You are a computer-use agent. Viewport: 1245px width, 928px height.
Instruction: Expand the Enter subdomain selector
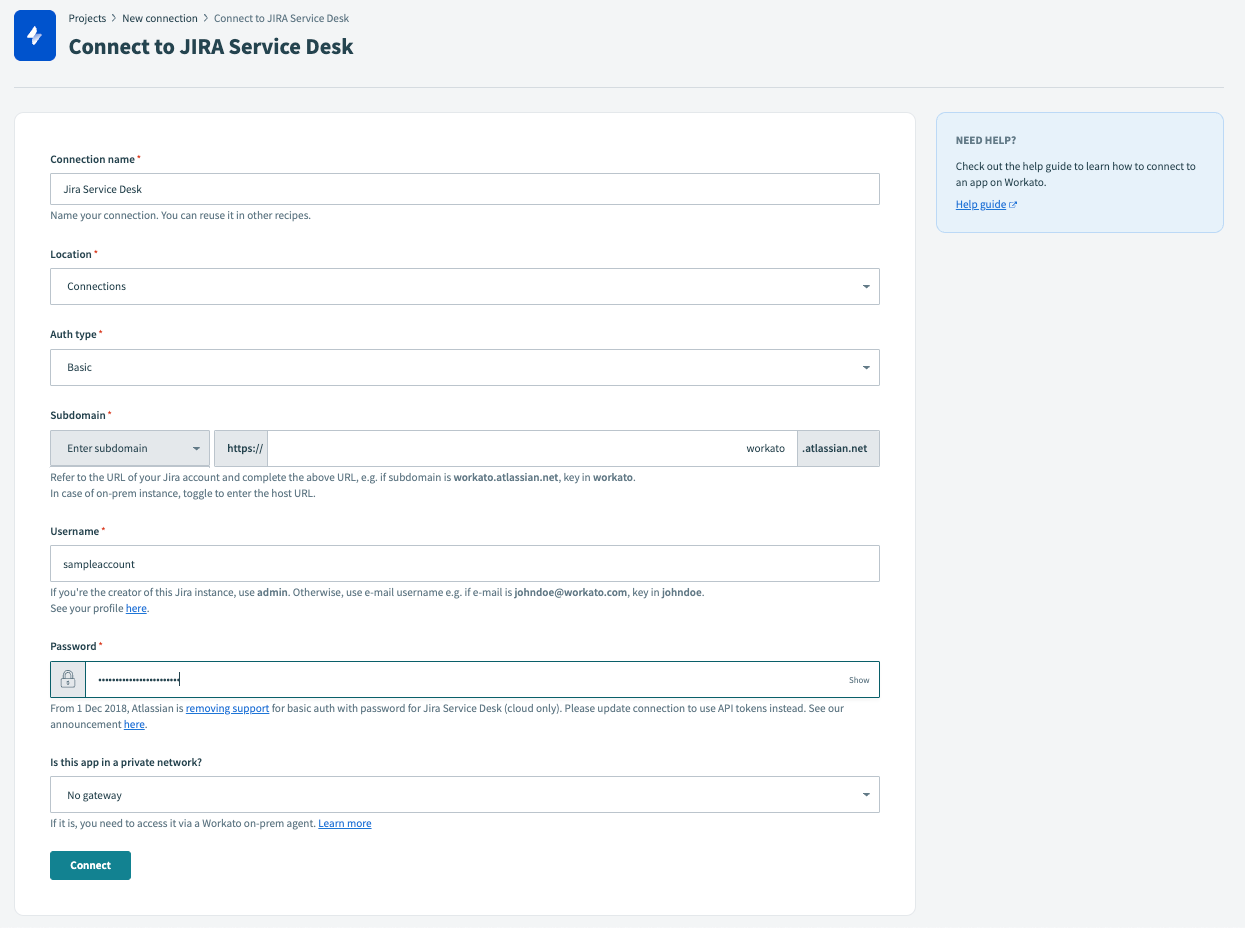(x=129, y=448)
